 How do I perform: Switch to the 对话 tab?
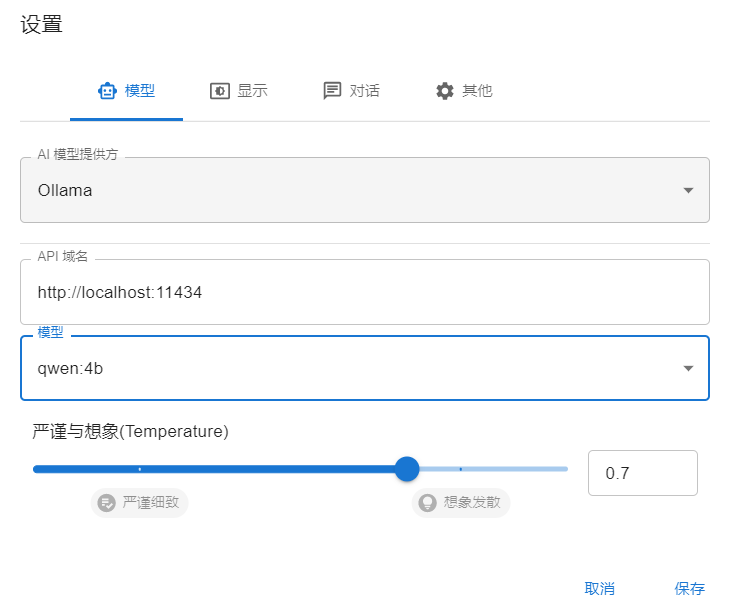click(352, 91)
